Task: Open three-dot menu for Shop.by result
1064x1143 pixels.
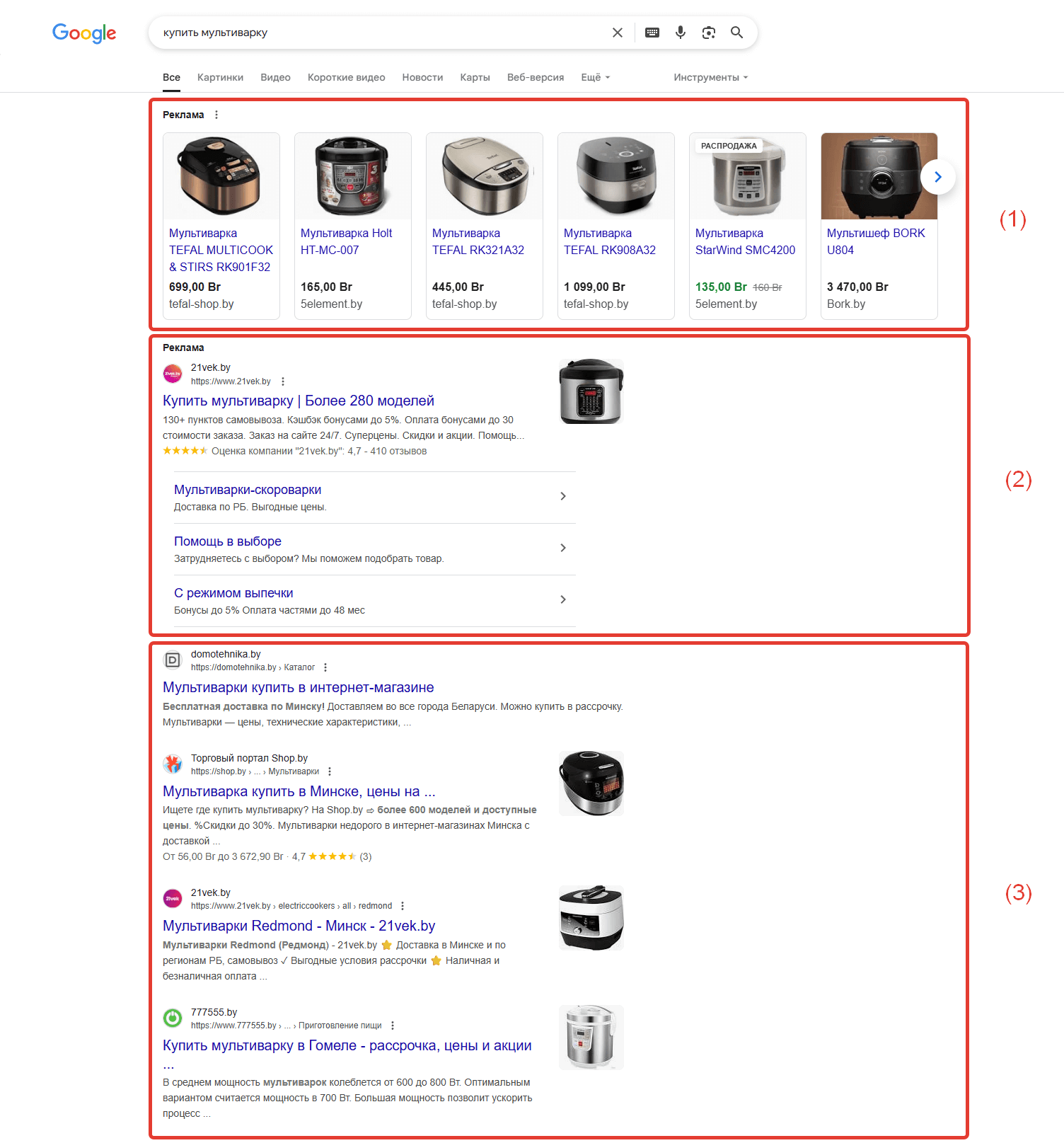Action: click(330, 771)
